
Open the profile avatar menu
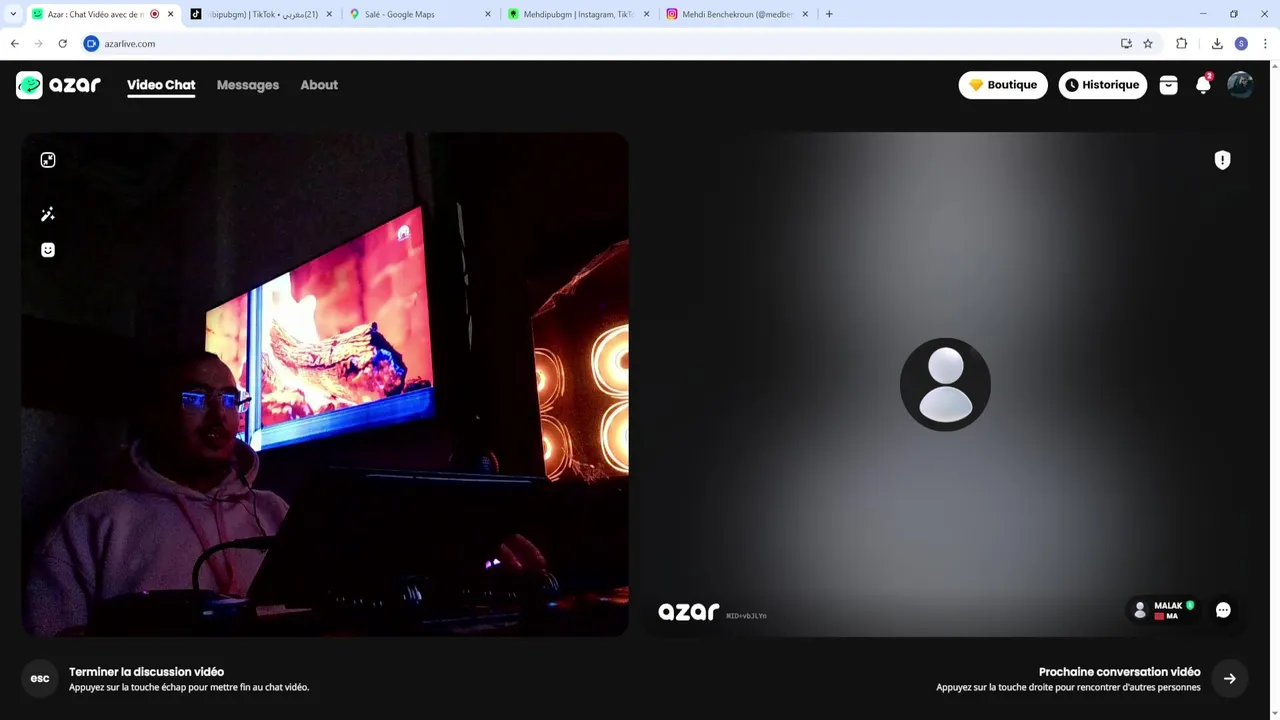coord(1240,85)
